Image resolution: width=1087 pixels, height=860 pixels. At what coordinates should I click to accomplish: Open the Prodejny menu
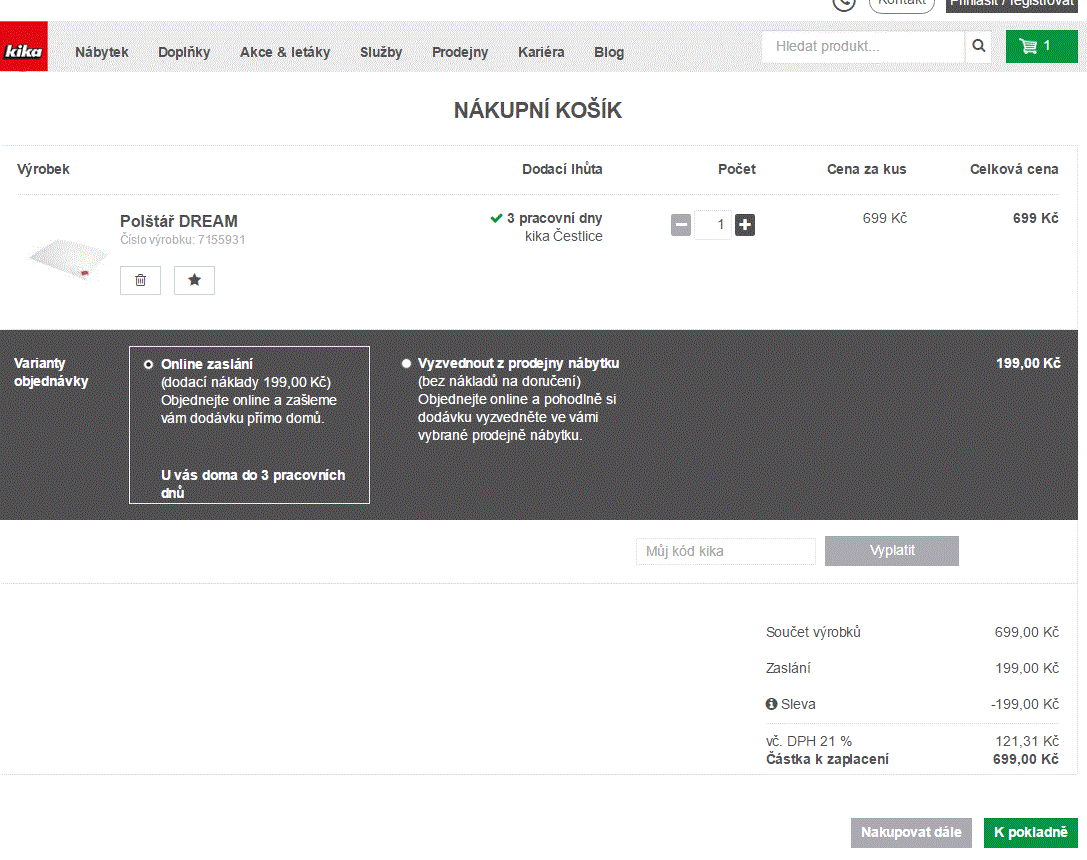(x=460, y=52)
